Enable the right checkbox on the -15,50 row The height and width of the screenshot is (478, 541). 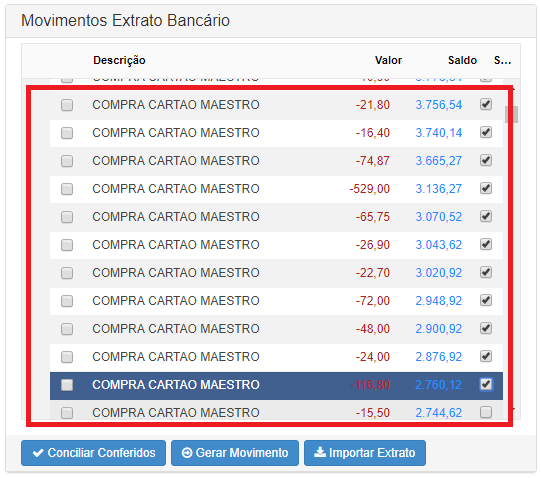coord(486,412)
